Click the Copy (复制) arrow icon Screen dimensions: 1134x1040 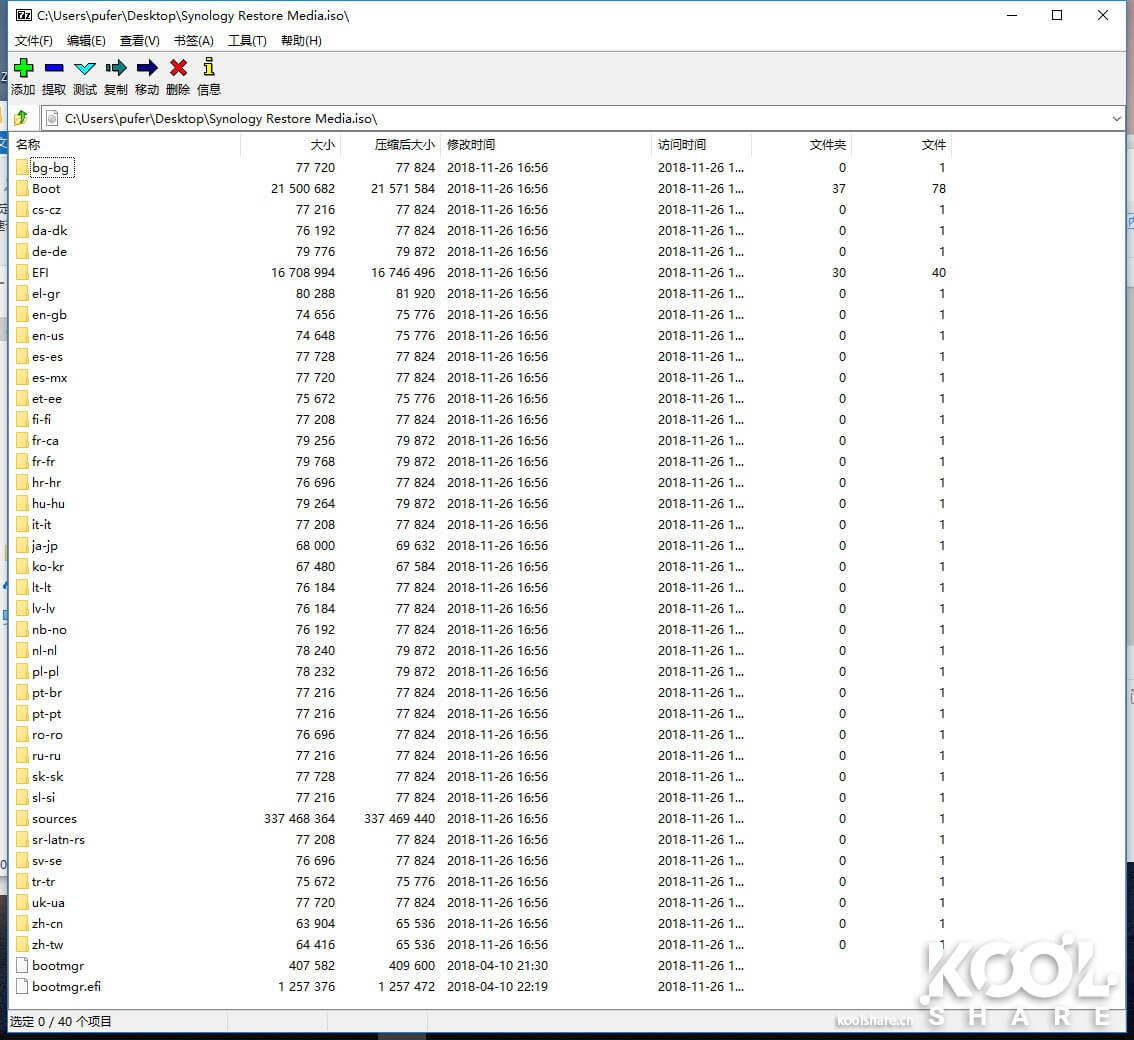tap(116, 68)
